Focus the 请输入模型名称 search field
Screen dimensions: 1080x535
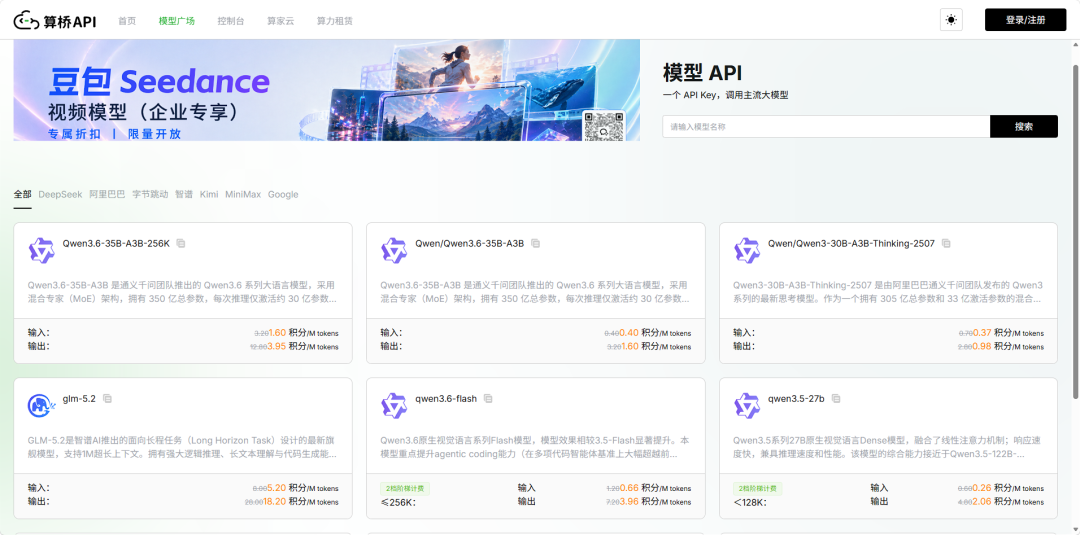click(827, 127)
